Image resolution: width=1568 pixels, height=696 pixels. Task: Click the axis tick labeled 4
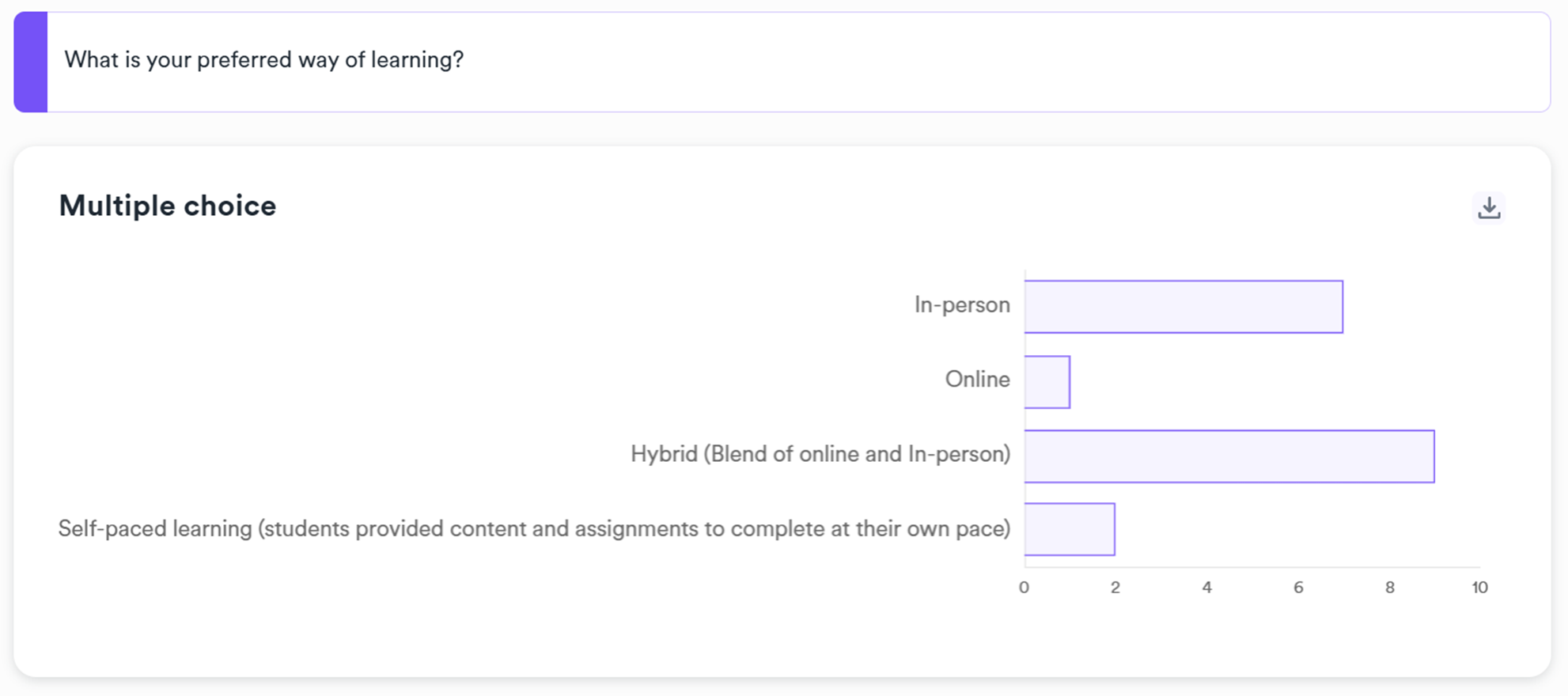[x=1206, y=588]
